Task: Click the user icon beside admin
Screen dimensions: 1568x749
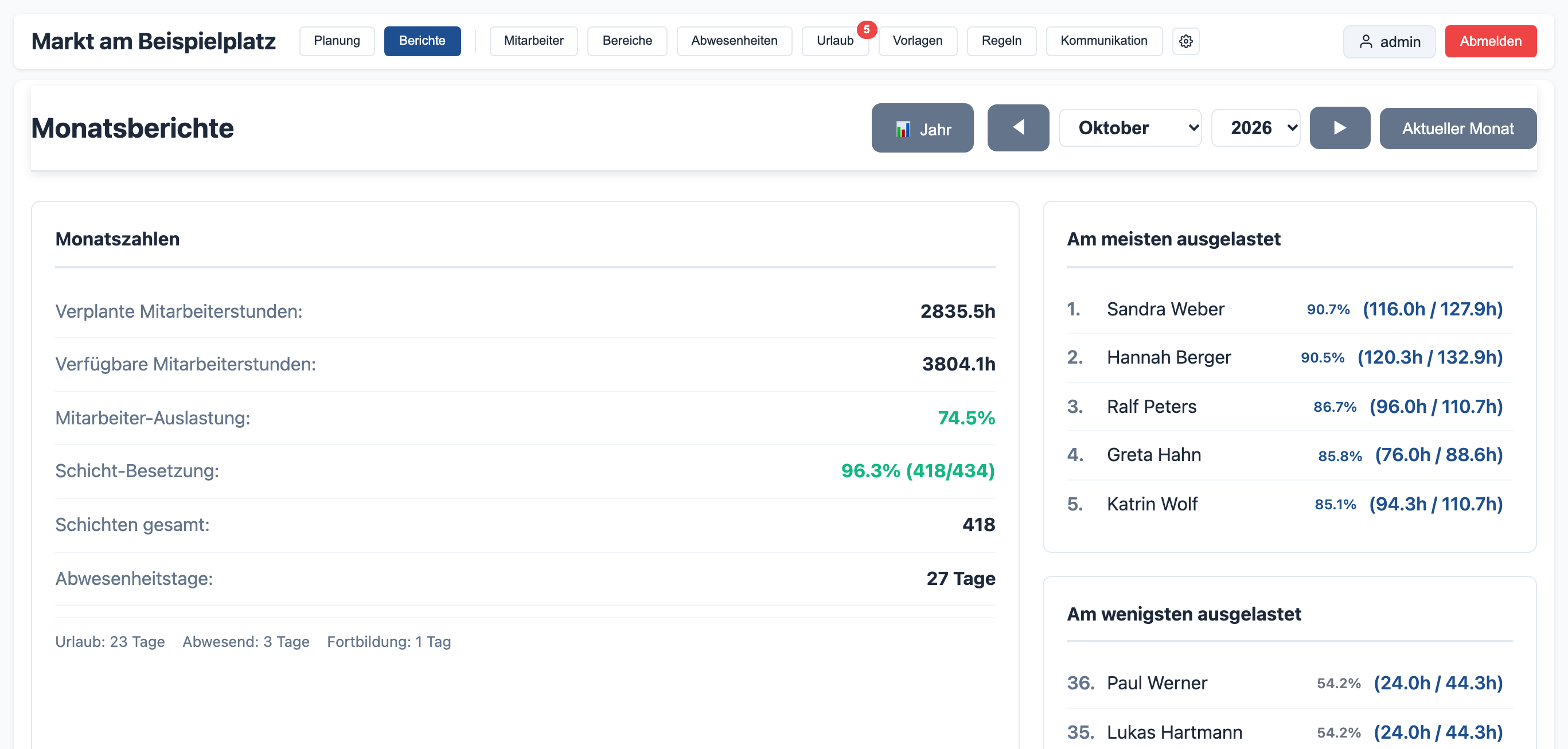Action: coord(1366,41)
